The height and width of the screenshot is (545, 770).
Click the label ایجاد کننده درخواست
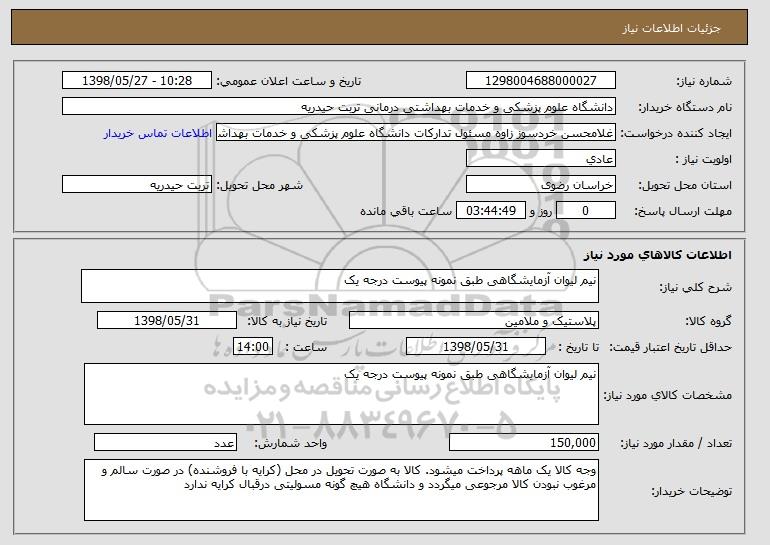point(676,133)
